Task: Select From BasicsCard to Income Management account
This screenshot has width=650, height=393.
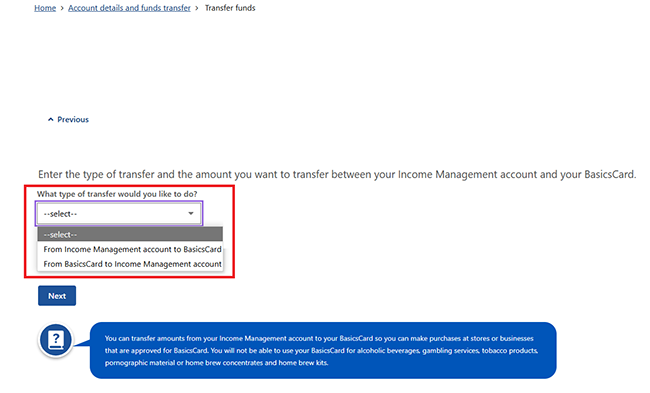Action: pos(130,264)
